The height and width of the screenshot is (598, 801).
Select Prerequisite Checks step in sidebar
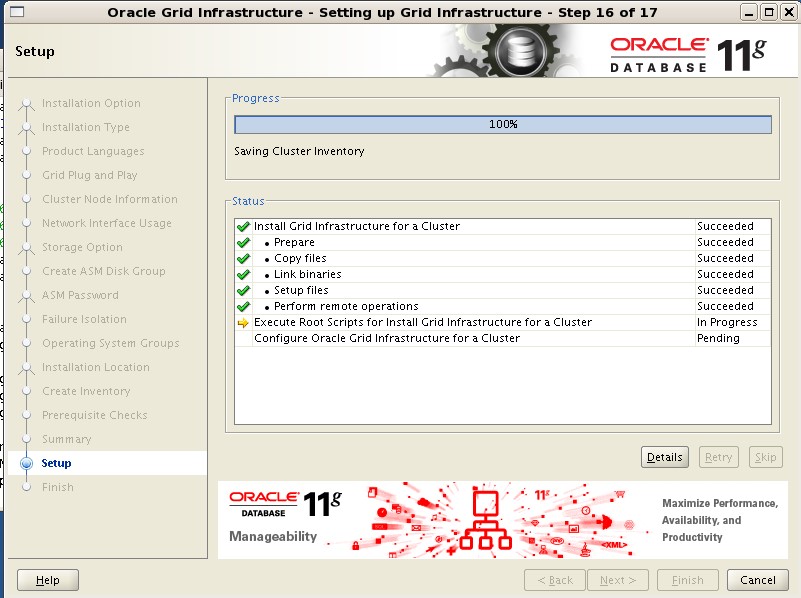[94, 416]
